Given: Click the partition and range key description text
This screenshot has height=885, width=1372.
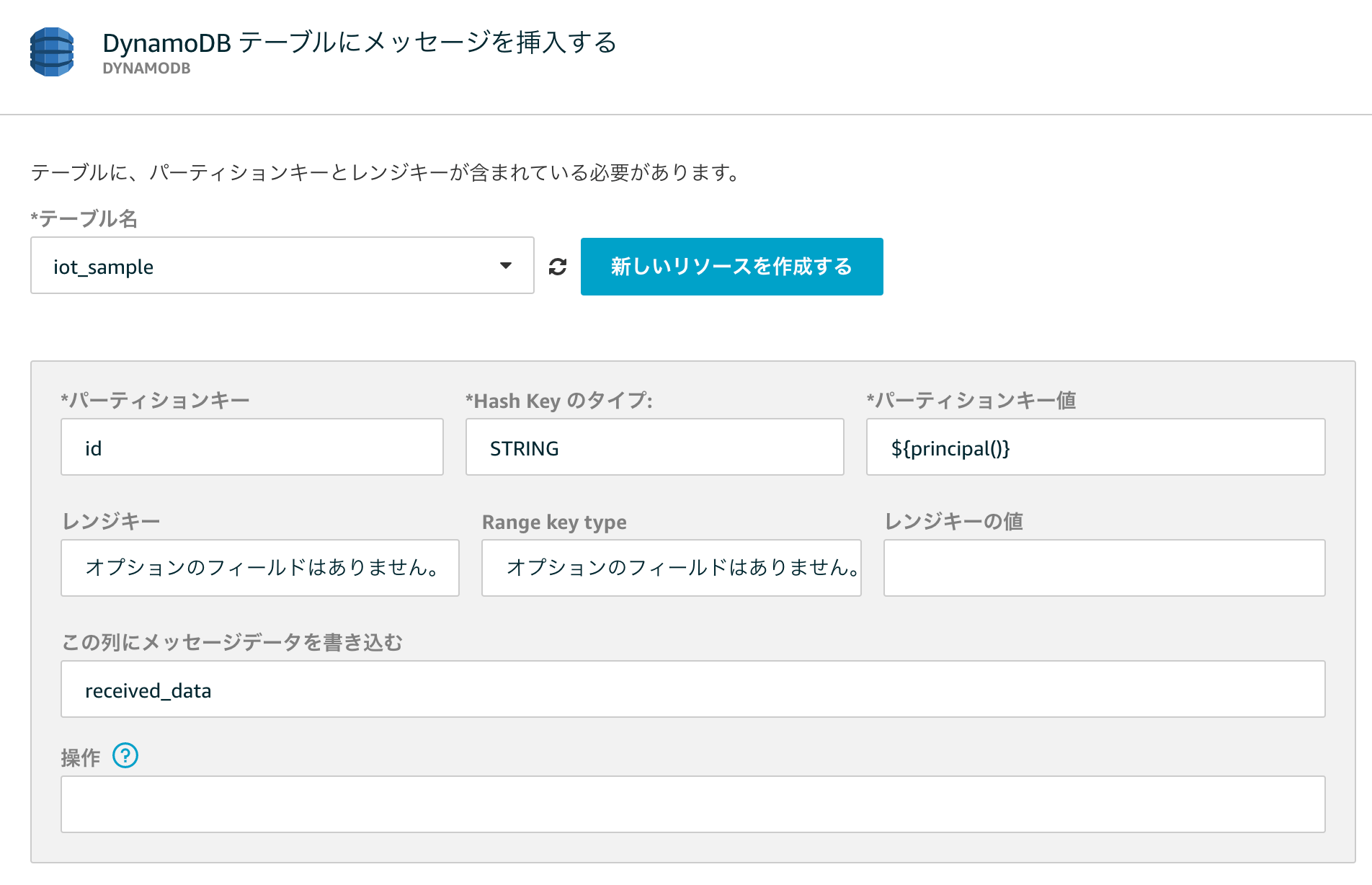Looking at the screenshot, I should tap(386, 173).
